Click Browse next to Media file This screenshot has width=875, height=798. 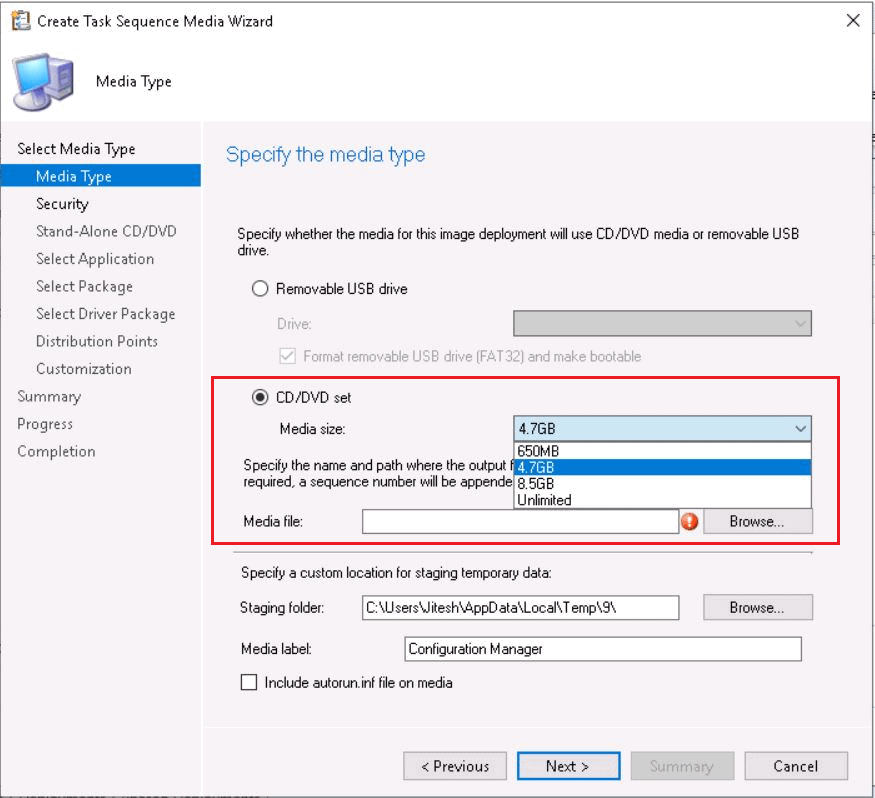[757, 521]
